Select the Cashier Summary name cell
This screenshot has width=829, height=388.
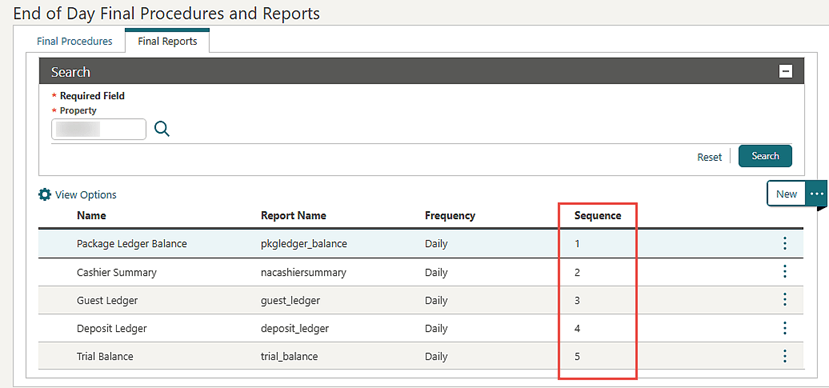click(116, 272)
